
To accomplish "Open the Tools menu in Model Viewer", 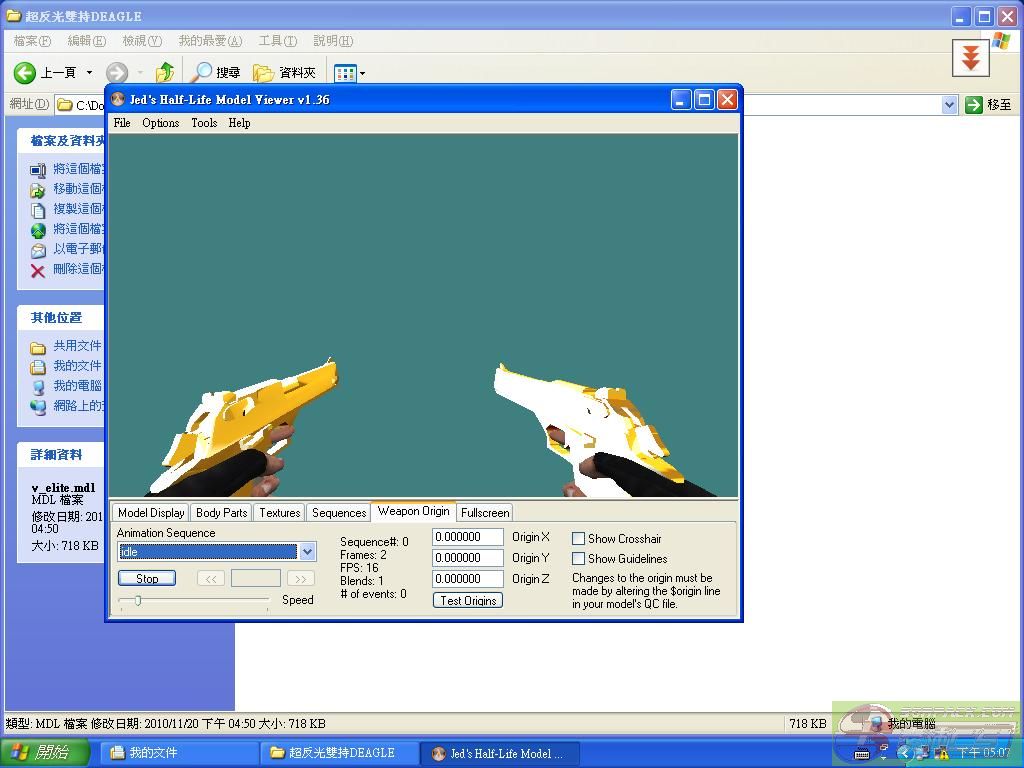I will coord(204,123).
